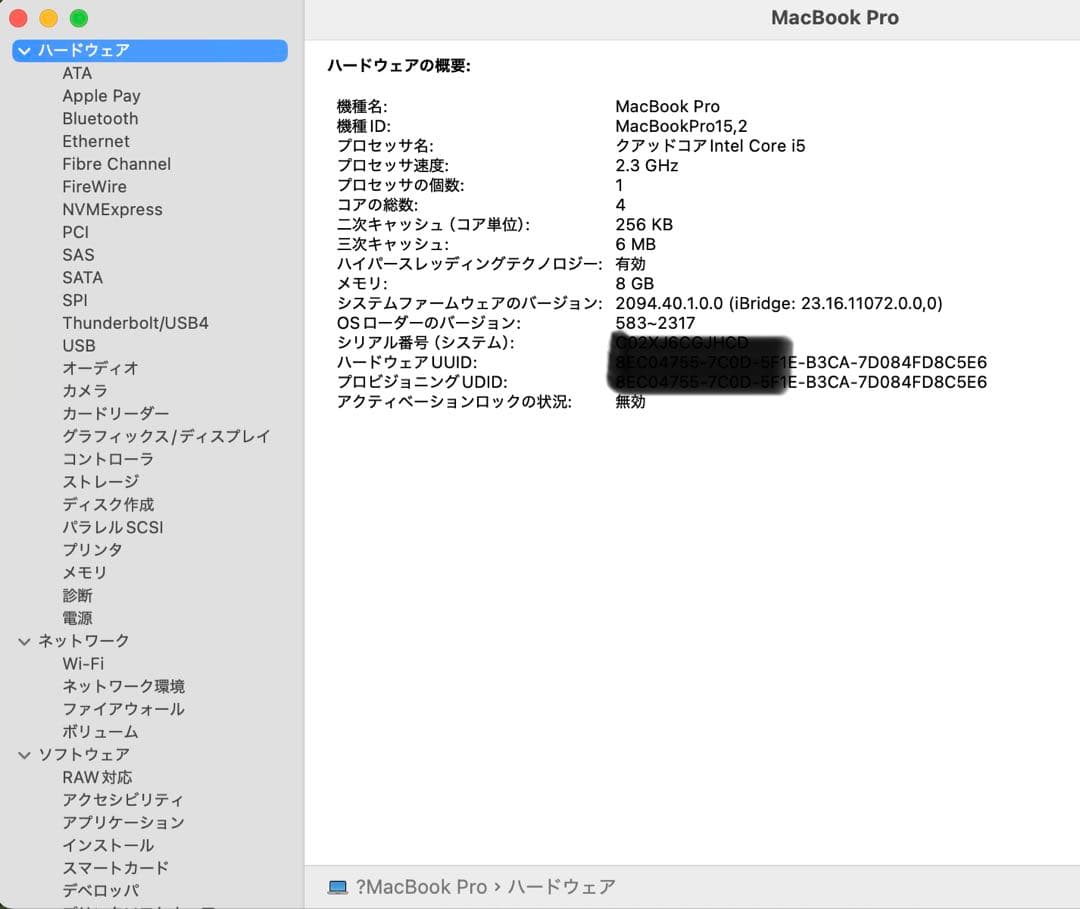Open グラフィックス/ディスプレイ details
The width and height of the screenshot is (1080, 909).
click(x=165, y=436)
